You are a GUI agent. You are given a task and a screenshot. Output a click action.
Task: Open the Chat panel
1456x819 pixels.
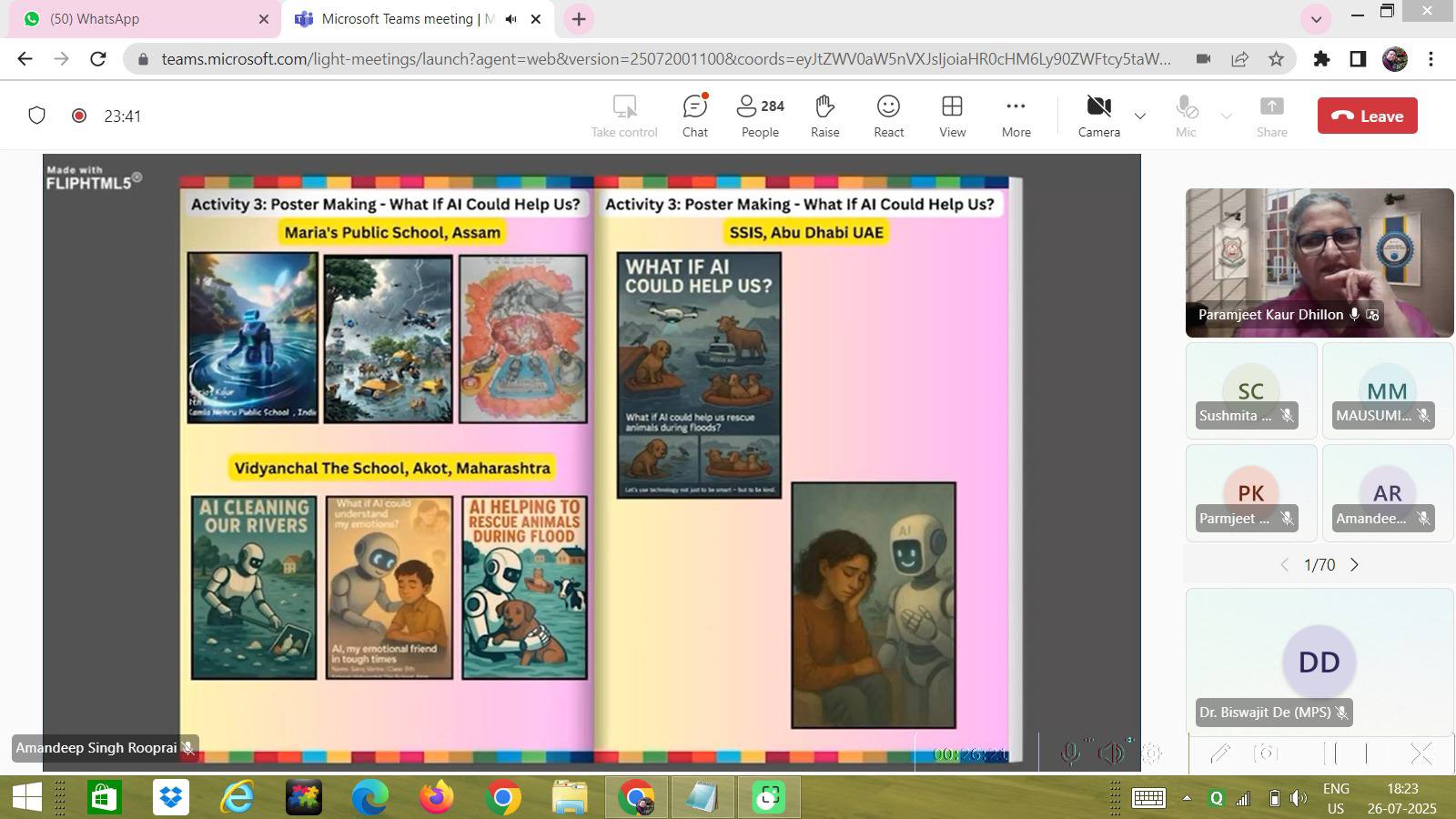[x=695, y=116]
